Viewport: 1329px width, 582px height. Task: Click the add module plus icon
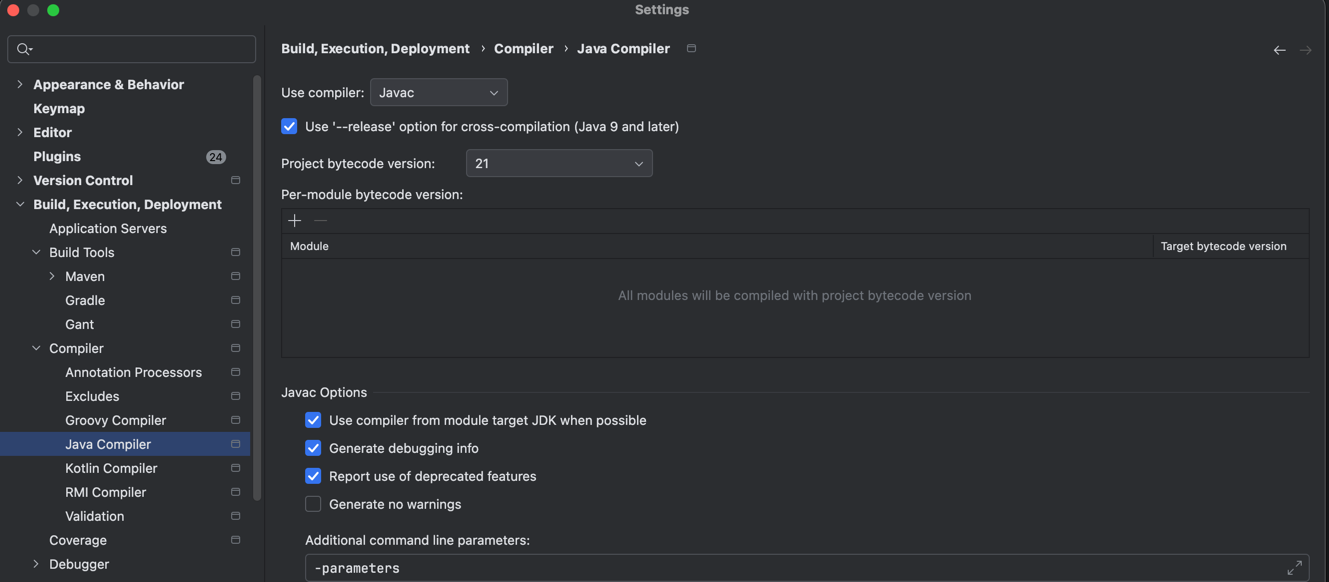pos(295,220)
